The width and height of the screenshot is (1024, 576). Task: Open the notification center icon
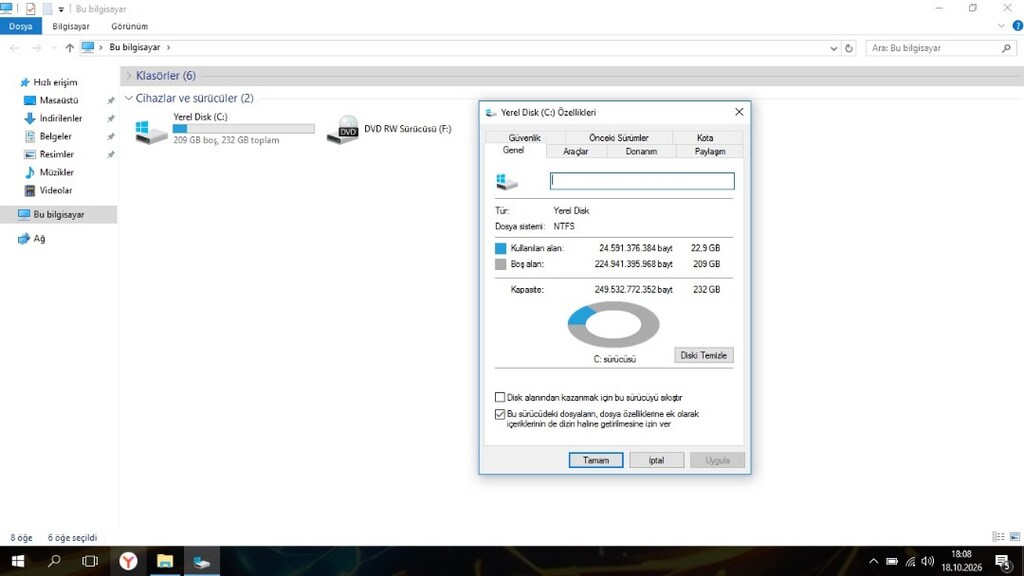click(1003, 561)
